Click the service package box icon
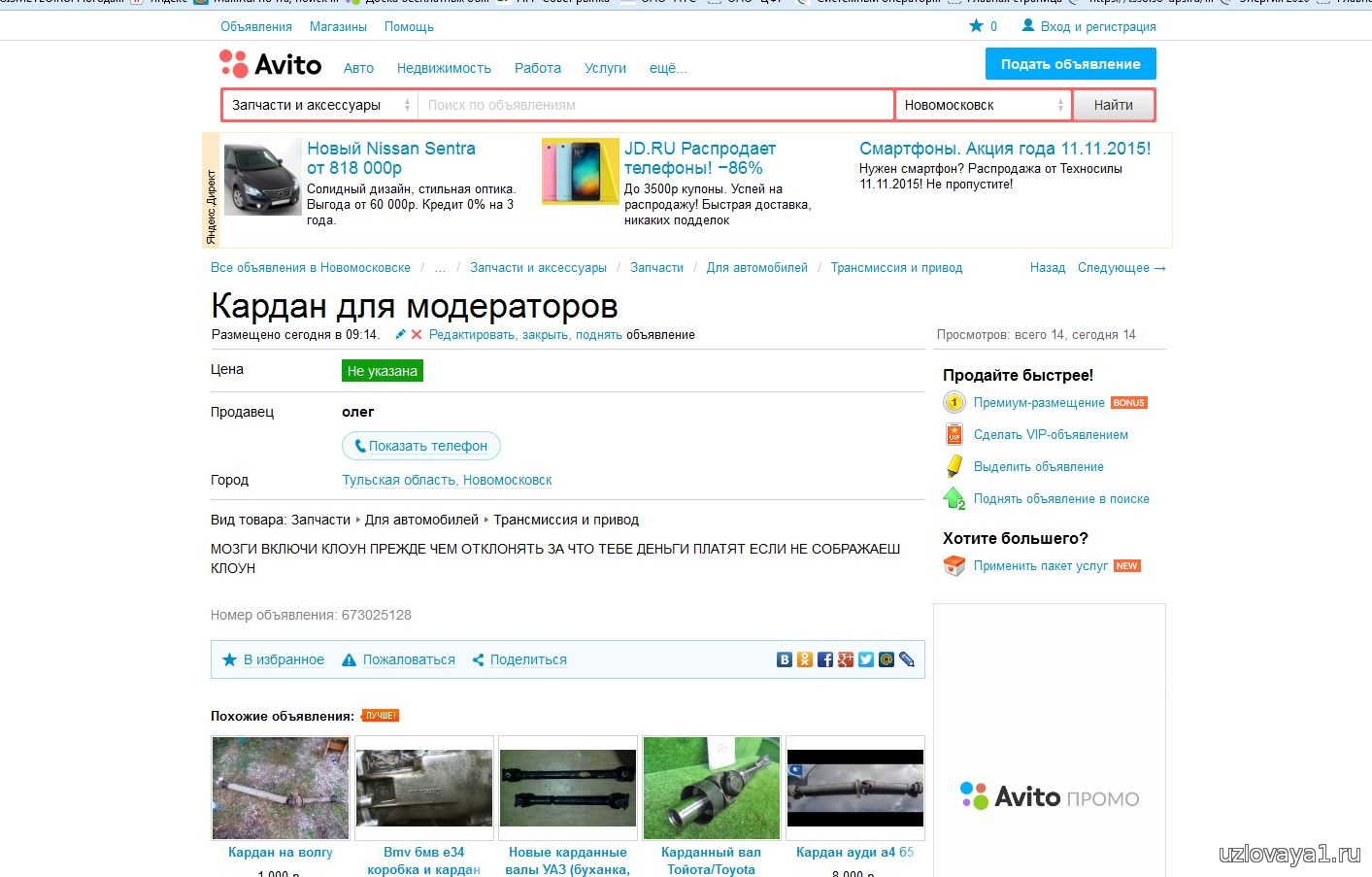Image resolution: width=1372 pixels, height=877 pixels. (x=954, y=565)
